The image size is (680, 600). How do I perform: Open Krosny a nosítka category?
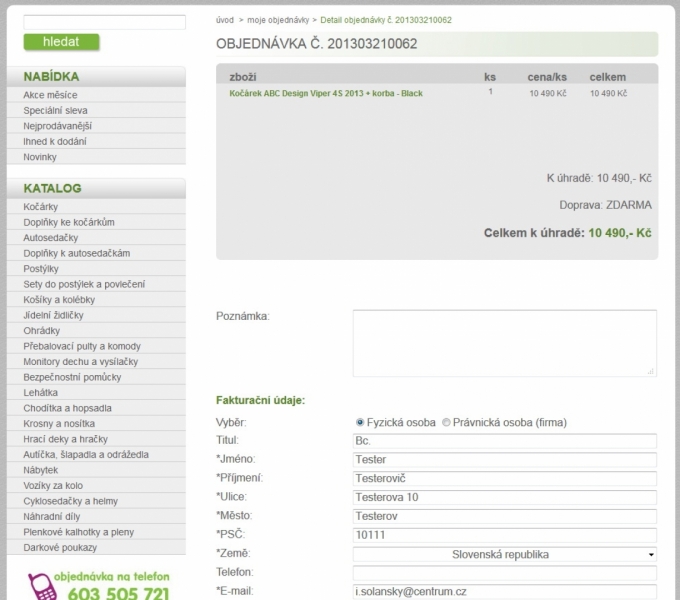click(59, 424)
